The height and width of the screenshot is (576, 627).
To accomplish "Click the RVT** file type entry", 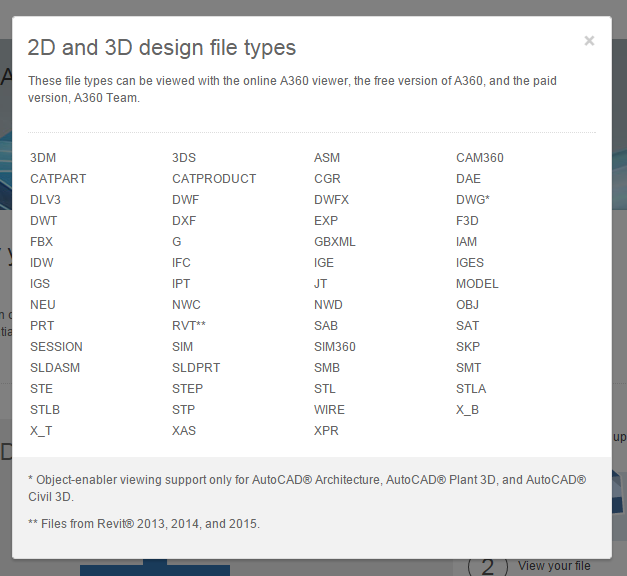I will (189, 326).
